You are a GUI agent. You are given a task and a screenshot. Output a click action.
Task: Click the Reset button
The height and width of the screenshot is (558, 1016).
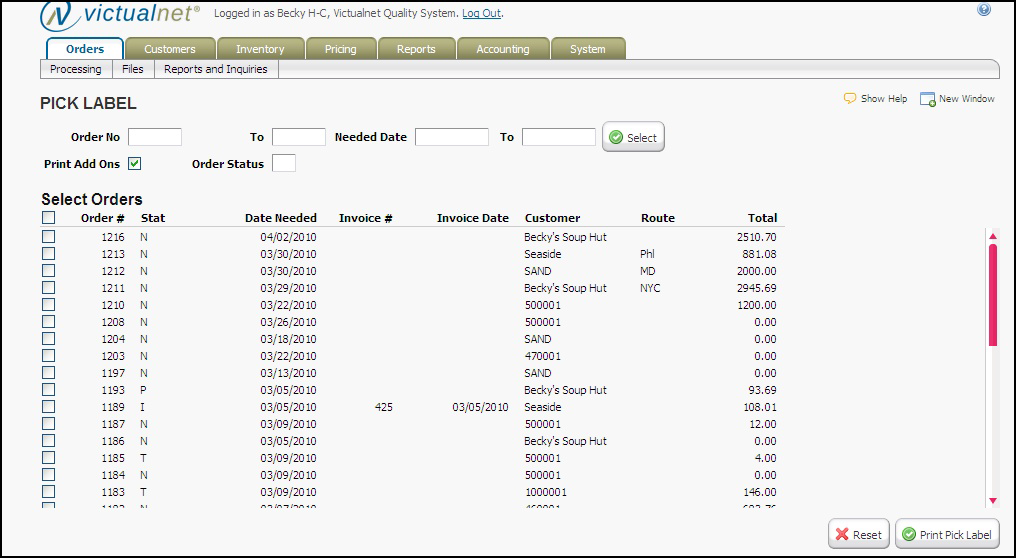(859, 534)
